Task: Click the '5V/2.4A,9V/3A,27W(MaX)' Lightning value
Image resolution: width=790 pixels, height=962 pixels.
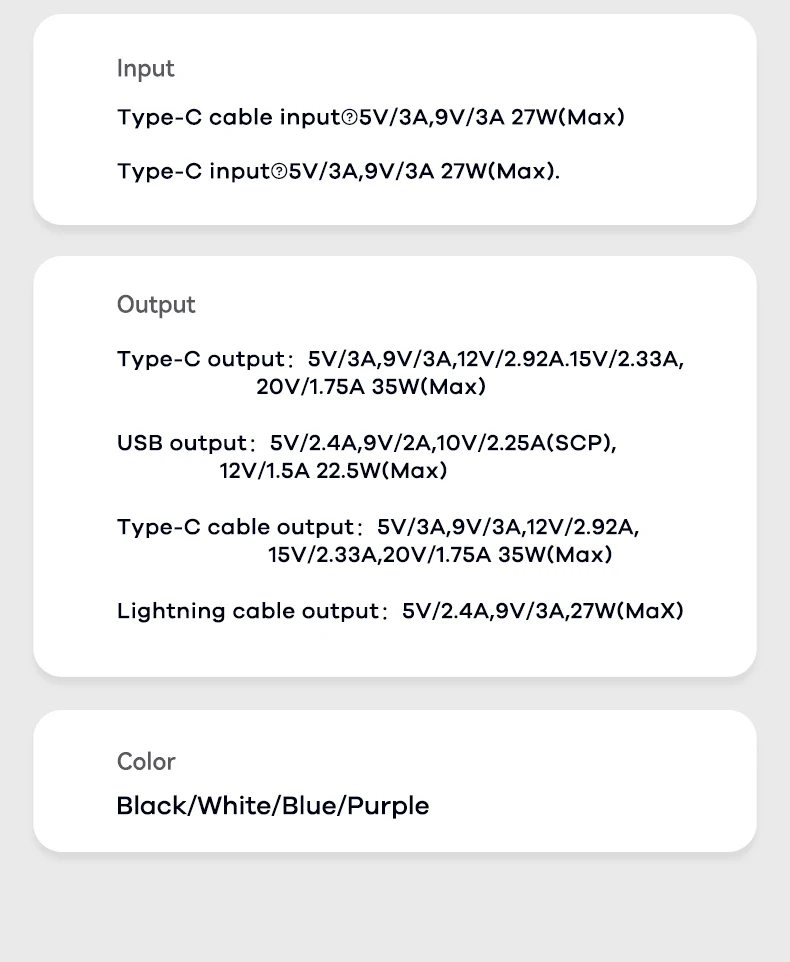Action: [x=543, y=611]
